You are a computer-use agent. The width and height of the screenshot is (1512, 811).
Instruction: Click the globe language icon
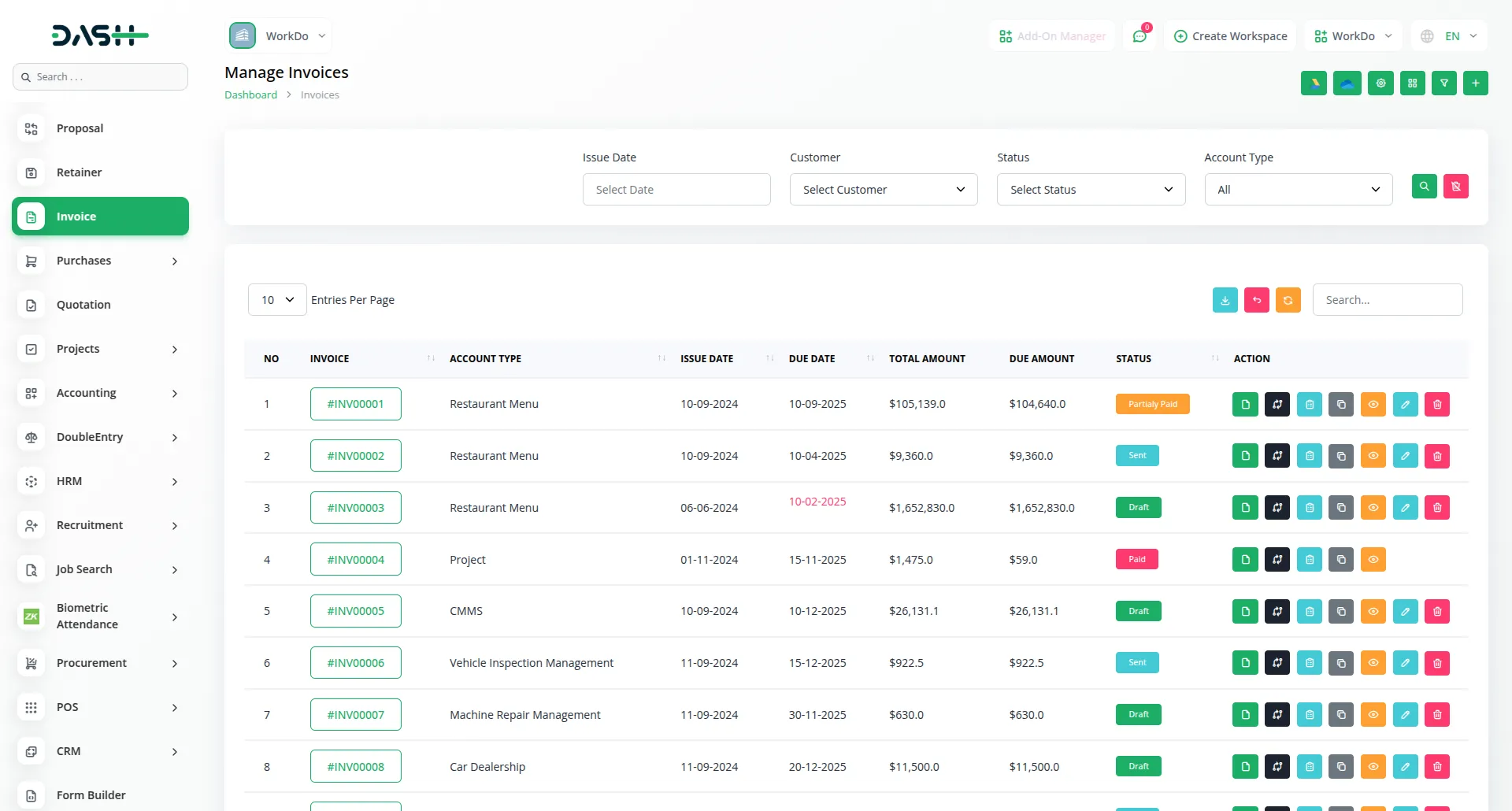pos(1427,36)
